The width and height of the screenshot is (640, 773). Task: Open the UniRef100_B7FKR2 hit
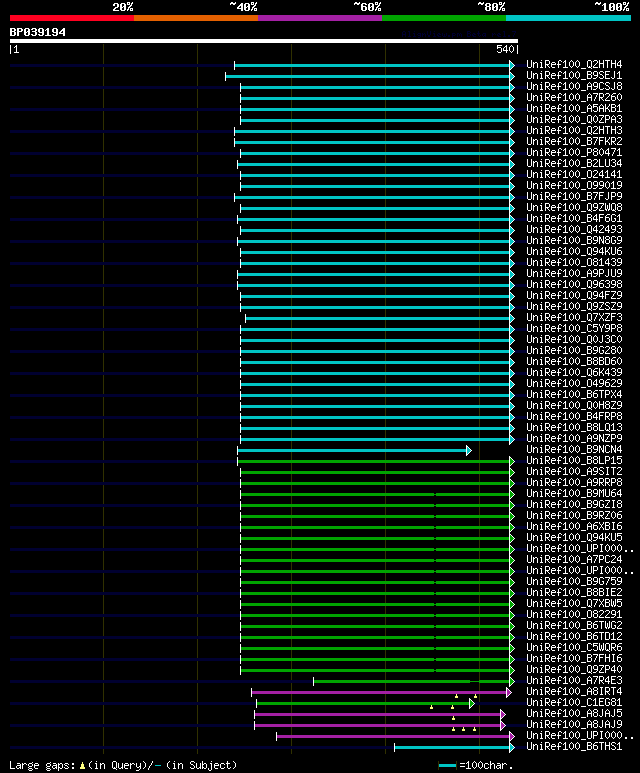coord(574,141)
